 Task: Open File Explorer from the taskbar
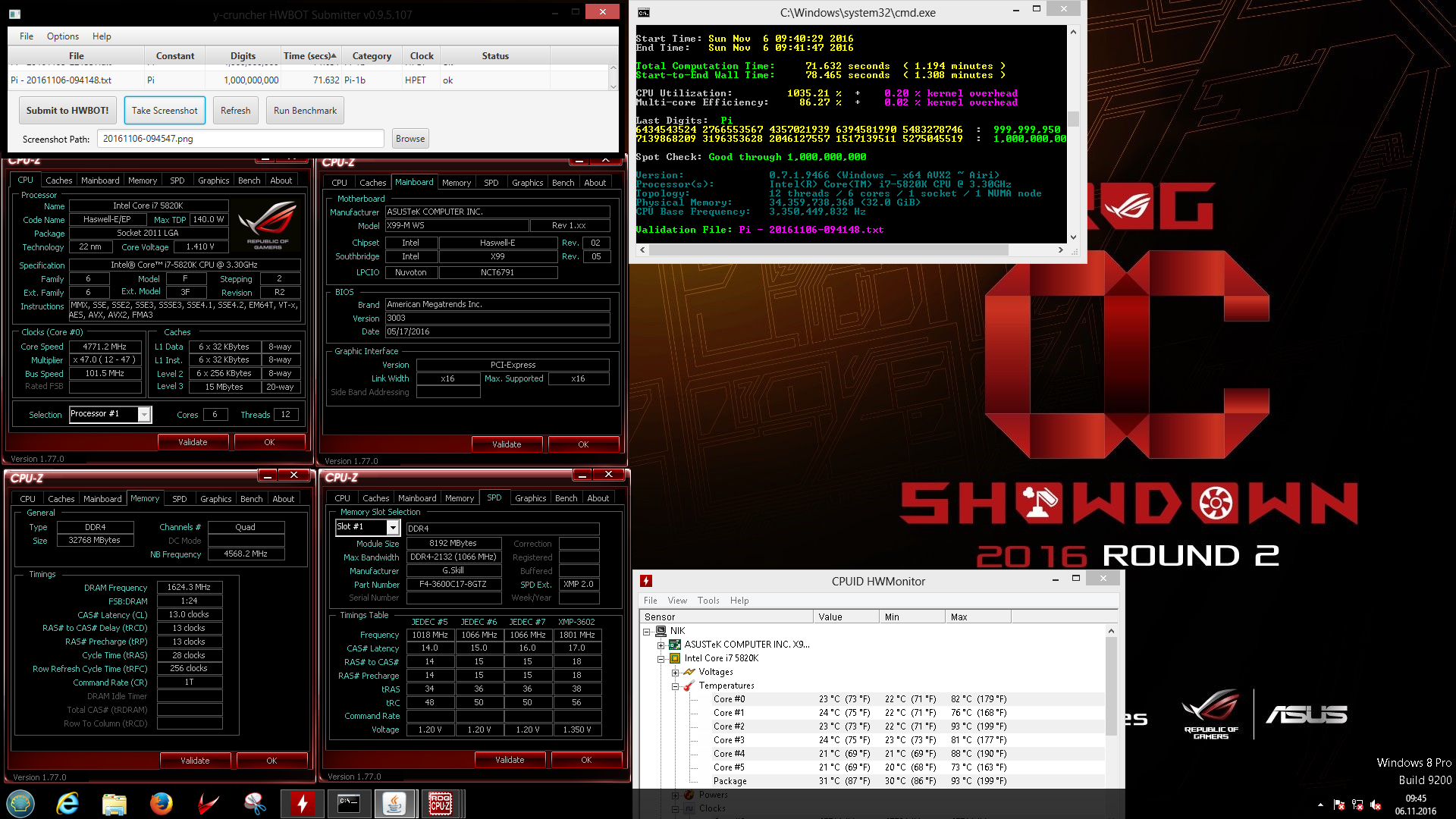pos(115,803)
